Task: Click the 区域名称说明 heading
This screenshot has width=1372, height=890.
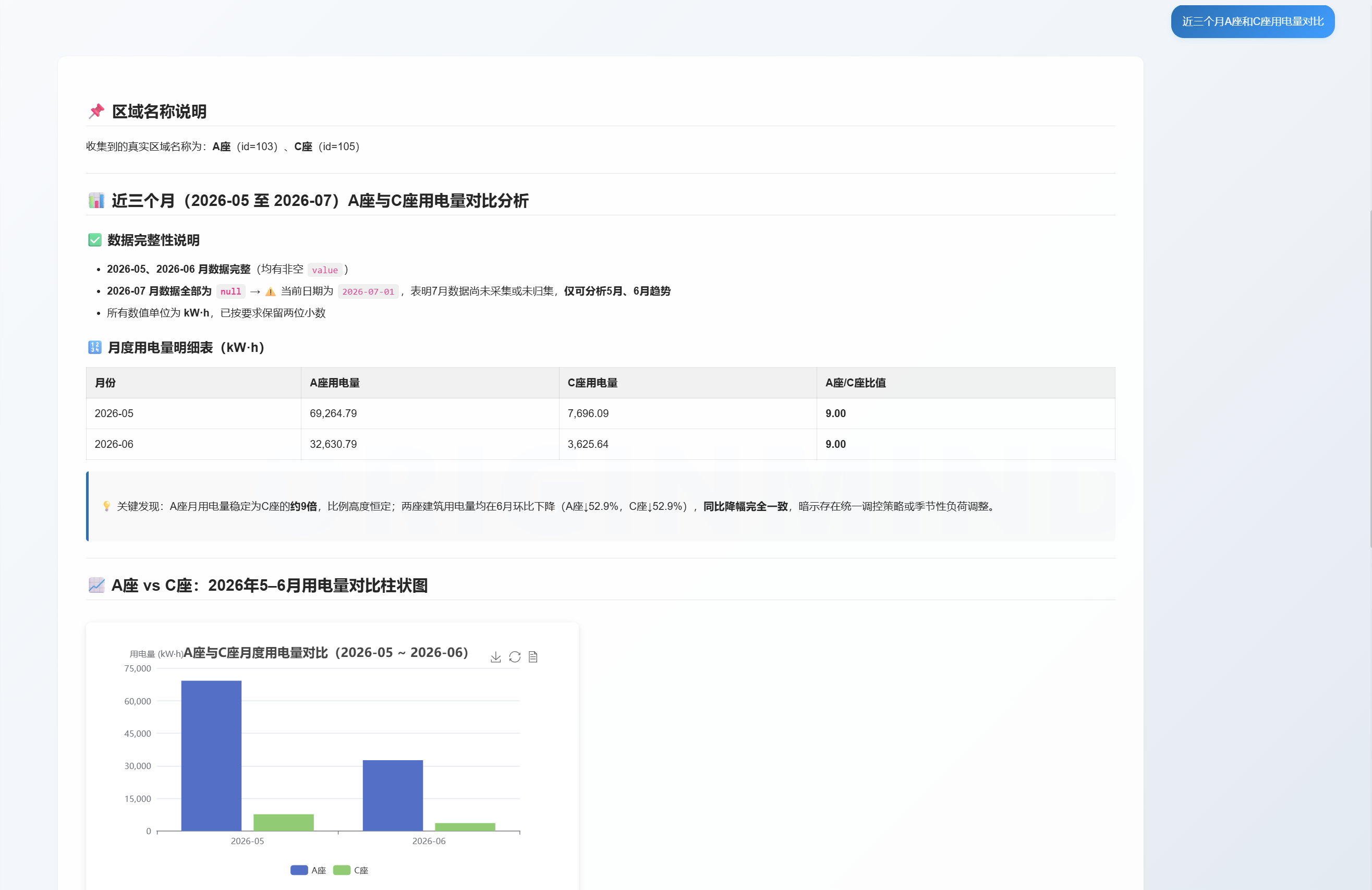Action: (x=159, y=112)
